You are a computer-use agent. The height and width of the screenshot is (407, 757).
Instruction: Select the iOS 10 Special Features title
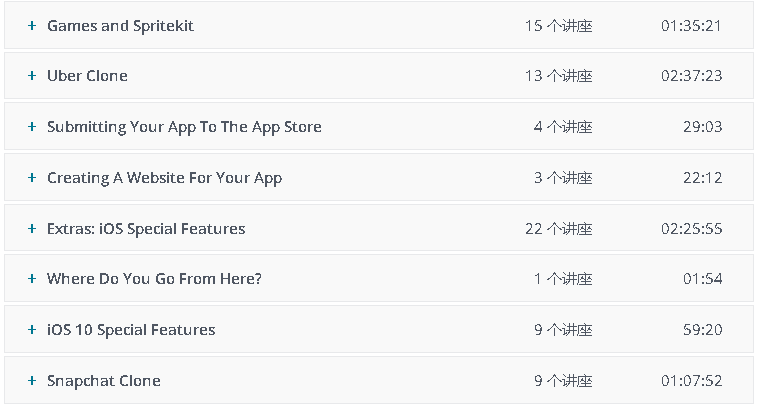pos(131,330)
